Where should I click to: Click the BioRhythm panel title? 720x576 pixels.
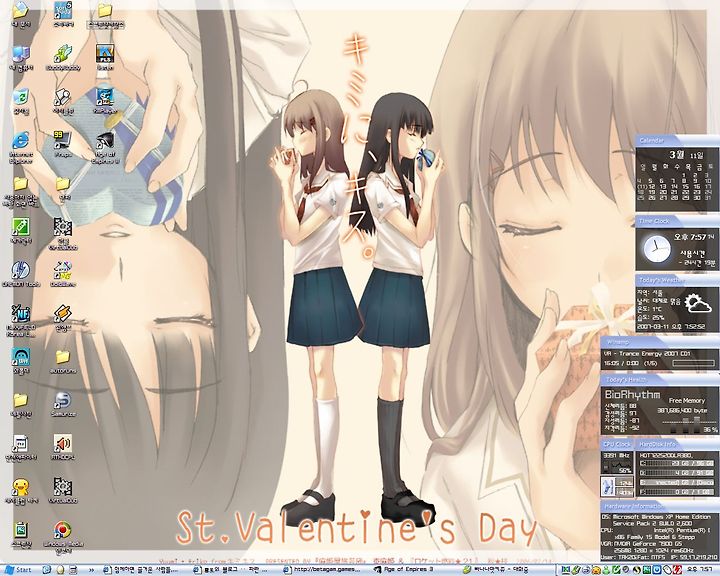(x=632, y=395)
